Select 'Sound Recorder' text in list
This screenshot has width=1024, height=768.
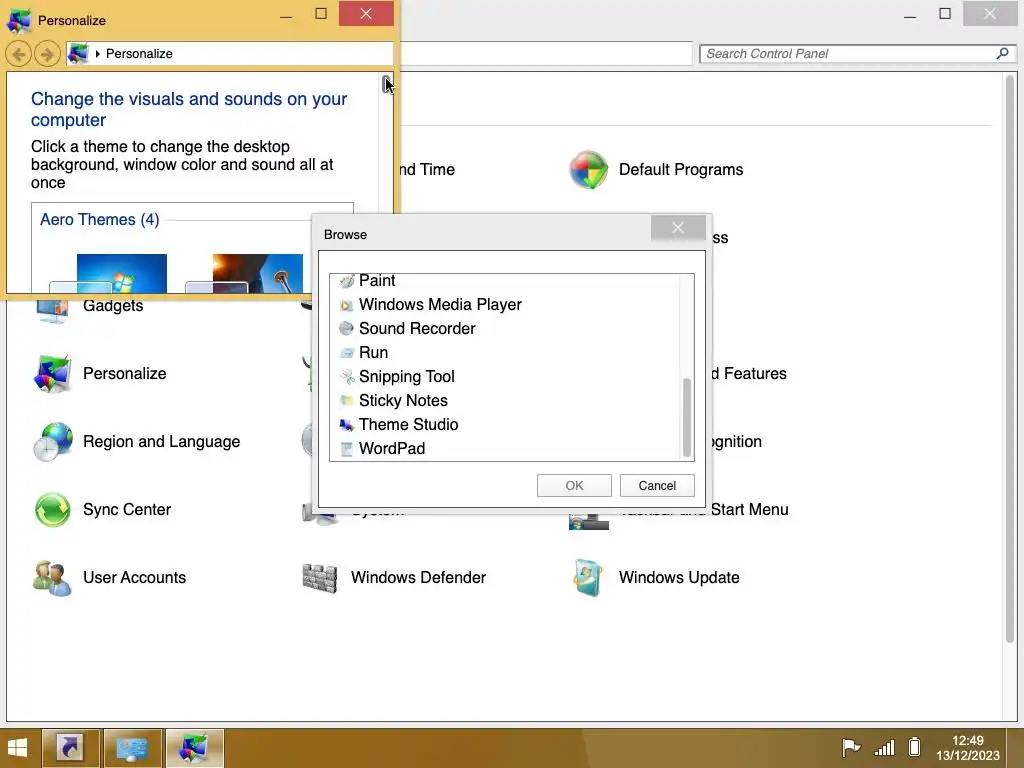click(x=417, y=328)
